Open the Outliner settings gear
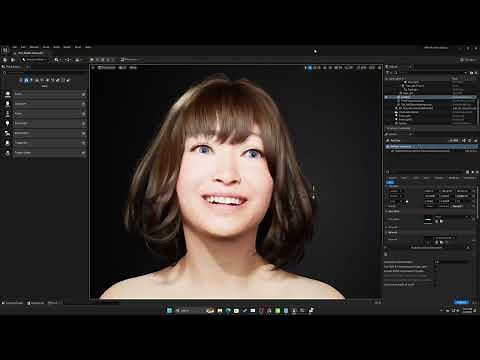Image resolution: width=480 pixels, height=360 pixels. (476, 72)
